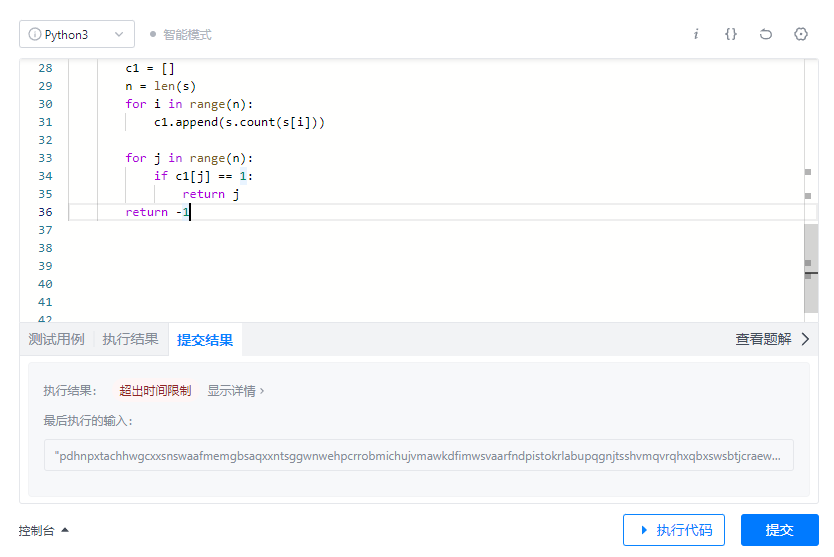The height and width of the screenshot is (557, 834).
Task: Click the 执行代码 button
Action: (674, 530)
